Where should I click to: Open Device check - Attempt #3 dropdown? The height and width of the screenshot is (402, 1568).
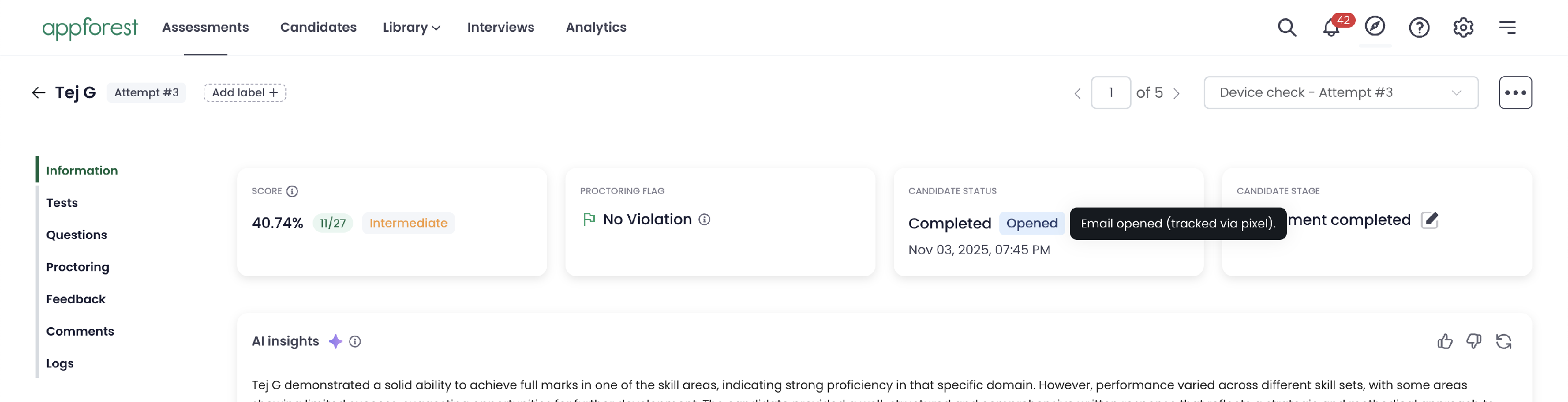(x=1341, y=93)
